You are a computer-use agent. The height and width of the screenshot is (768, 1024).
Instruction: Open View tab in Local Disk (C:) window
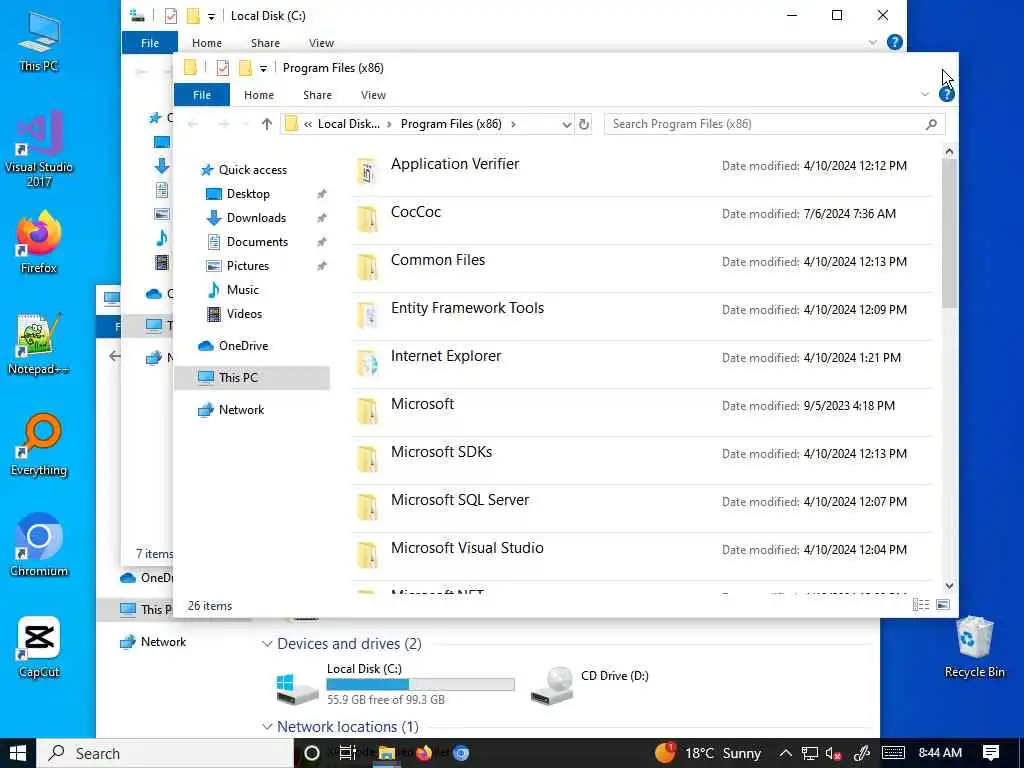(321, 42)
